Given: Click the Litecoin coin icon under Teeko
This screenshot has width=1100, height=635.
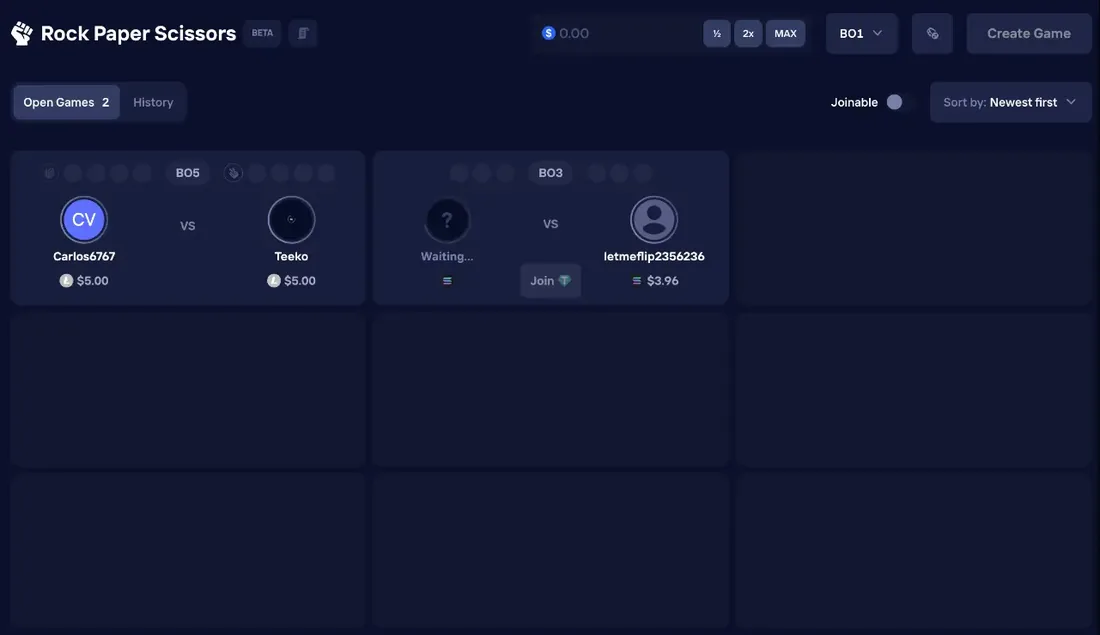Looking at the screenshot, I should coord(274,281).
